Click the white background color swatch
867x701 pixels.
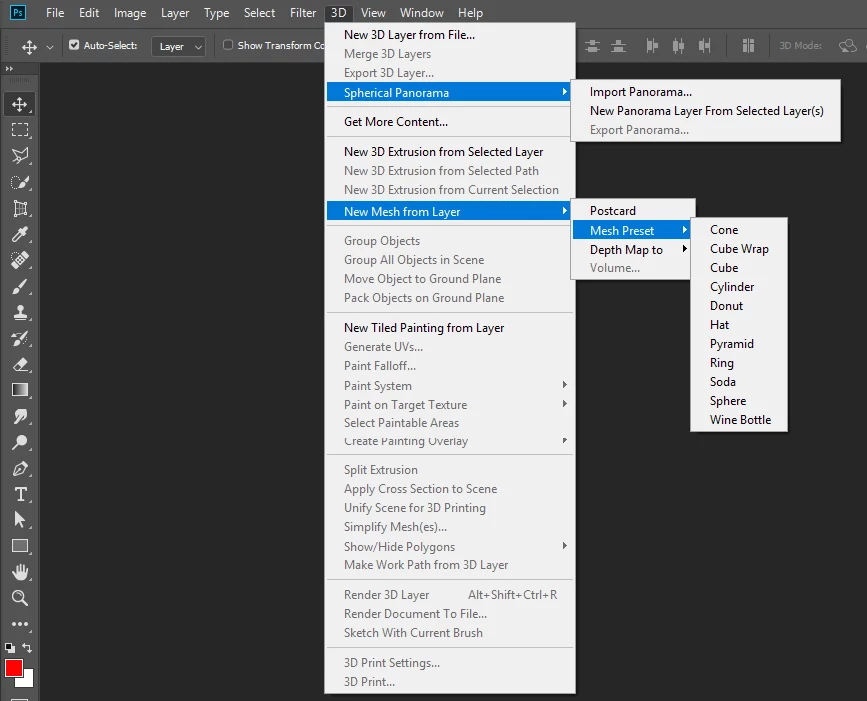tap(28, 680)
